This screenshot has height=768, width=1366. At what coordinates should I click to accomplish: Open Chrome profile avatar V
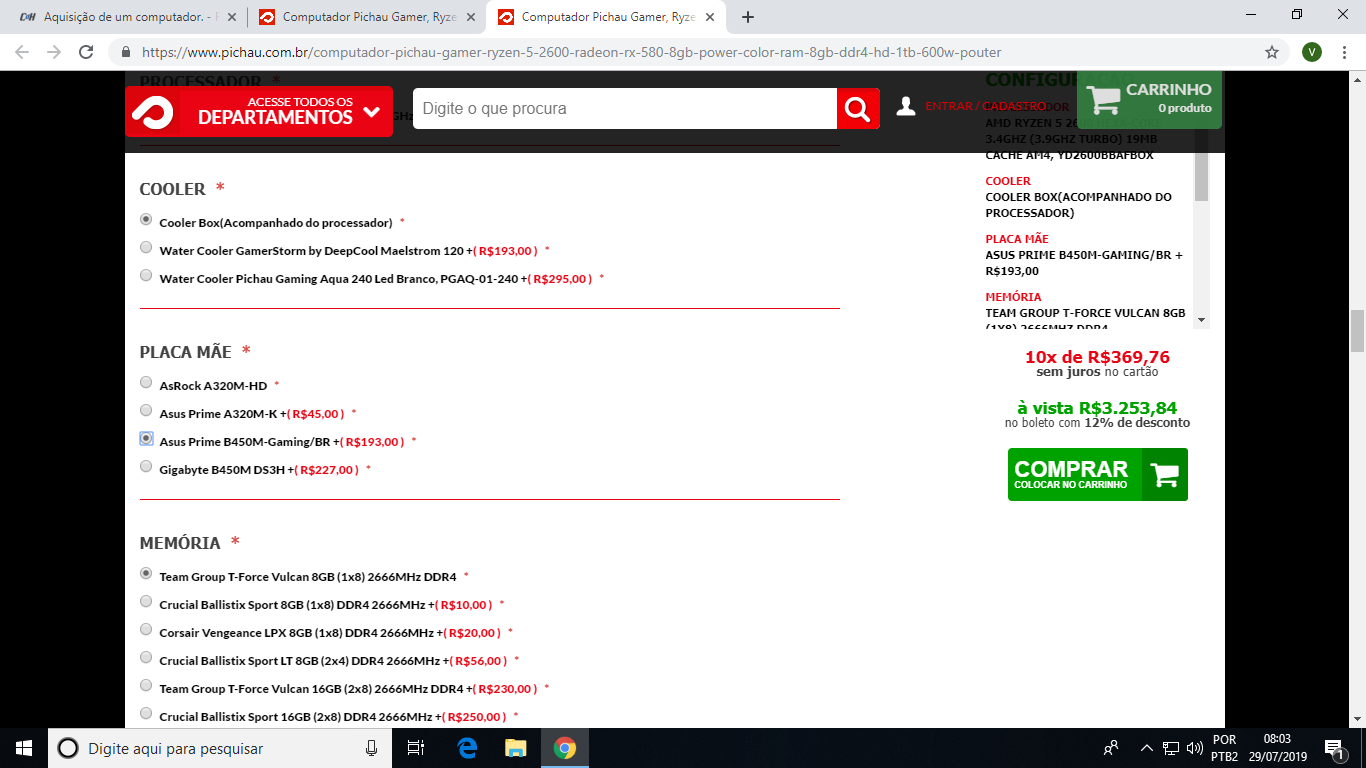pos(1312,52)
